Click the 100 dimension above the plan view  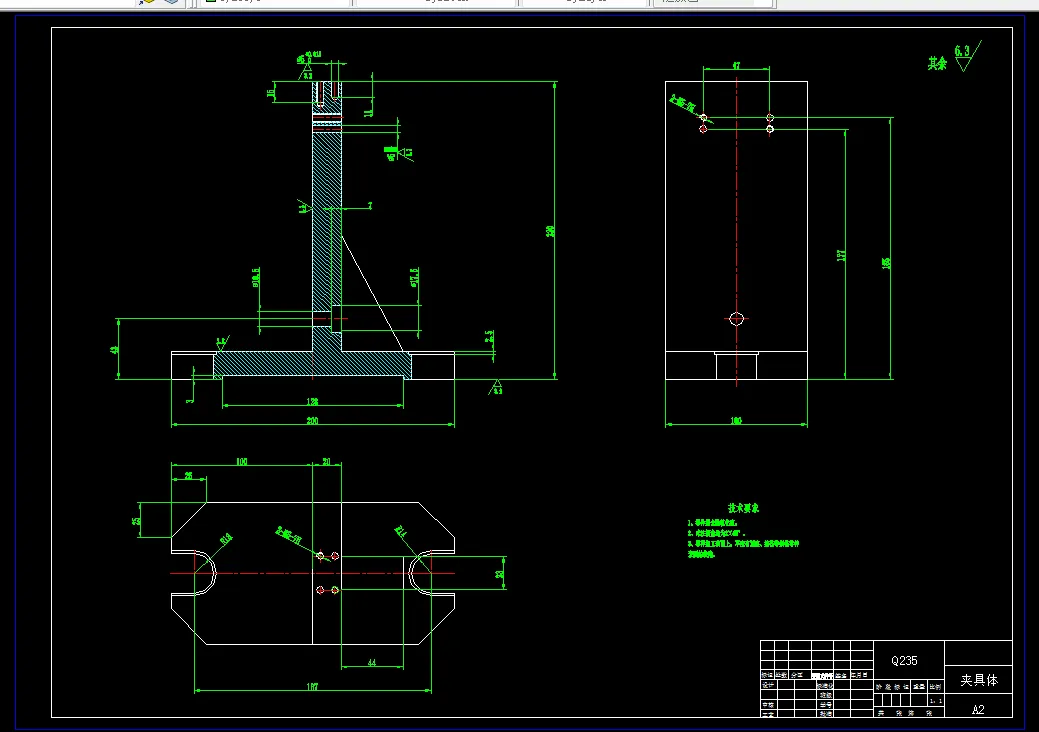pos(241,461)
